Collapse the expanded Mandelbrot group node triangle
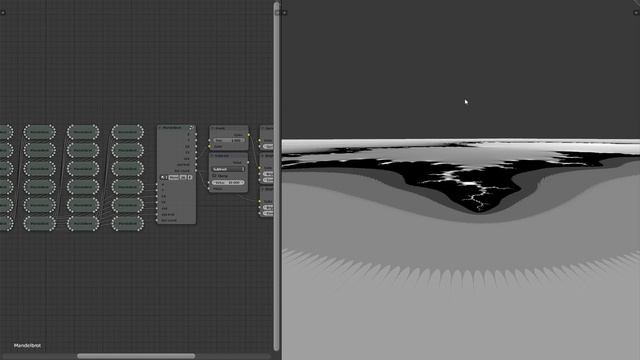This screenshot has height=360, width=640. tap(160, 128)
